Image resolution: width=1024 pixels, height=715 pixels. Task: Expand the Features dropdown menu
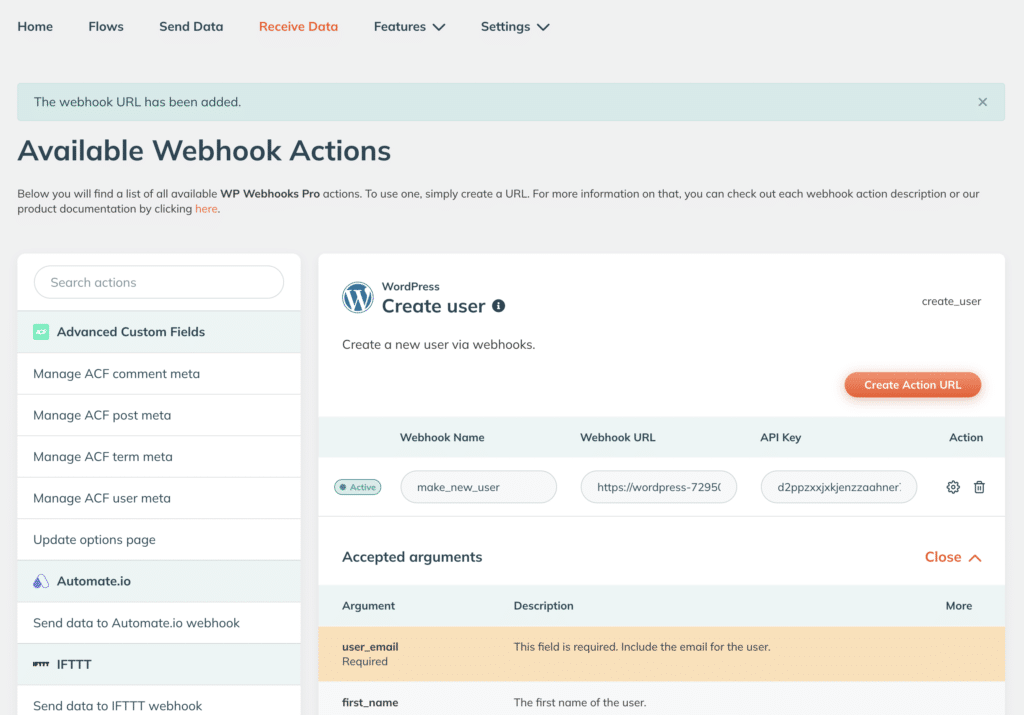click(409, 27)
